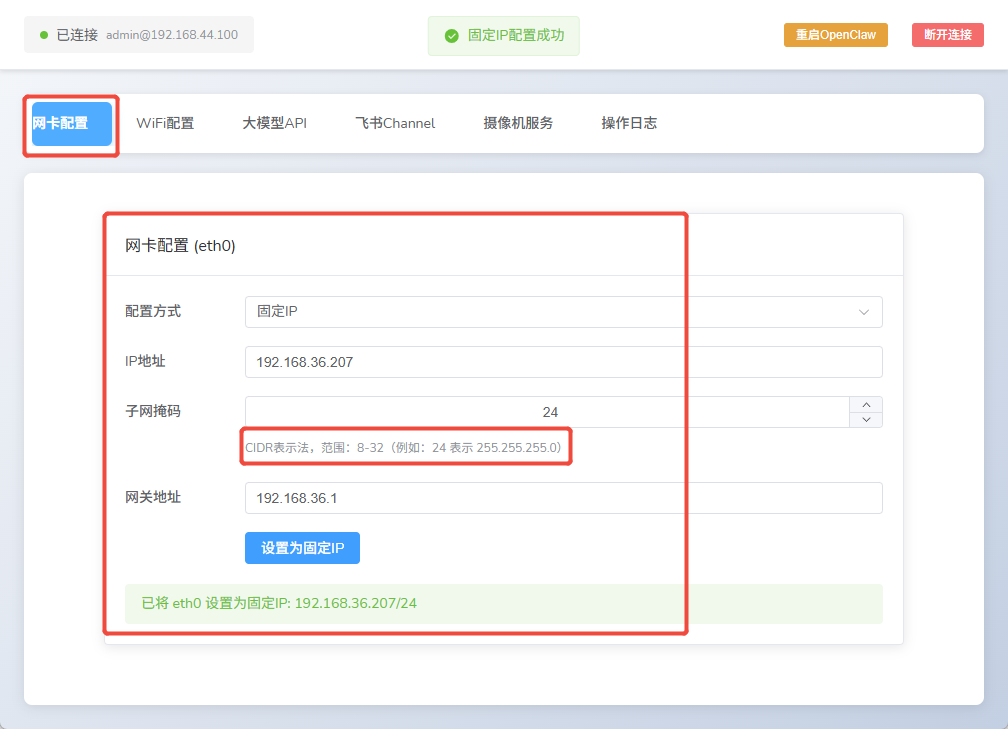The image size is (1008, 729).
Task: Open the 摄像机服务 tab
Action: (x=518, y=124)
